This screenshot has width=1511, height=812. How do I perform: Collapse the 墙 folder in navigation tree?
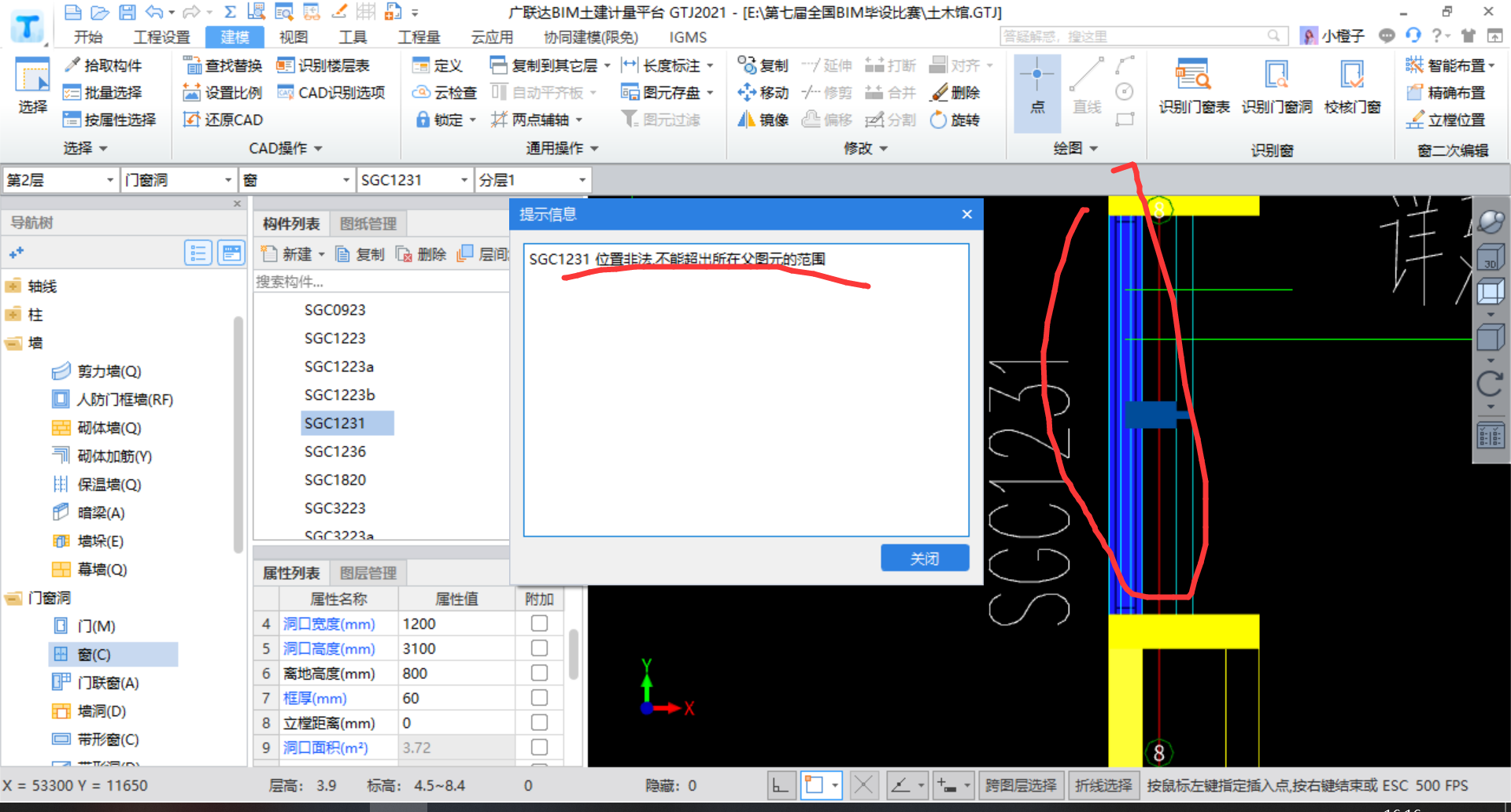click(x=13, y=343)
